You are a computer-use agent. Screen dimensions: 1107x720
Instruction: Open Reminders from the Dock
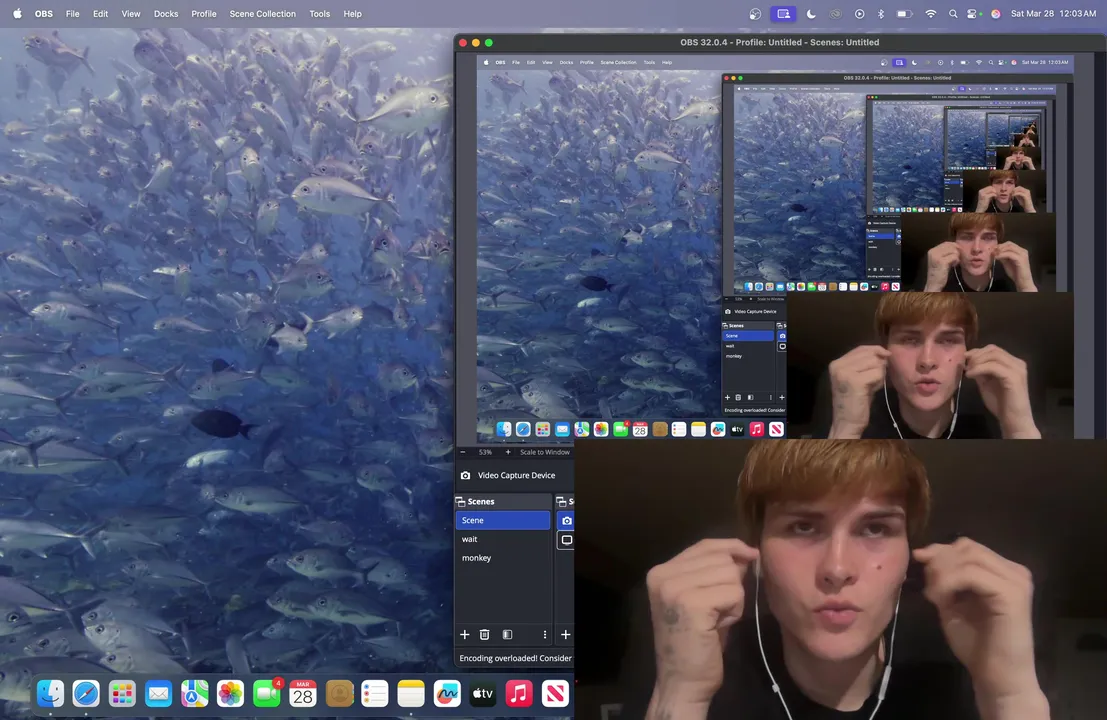click(375, 694)
